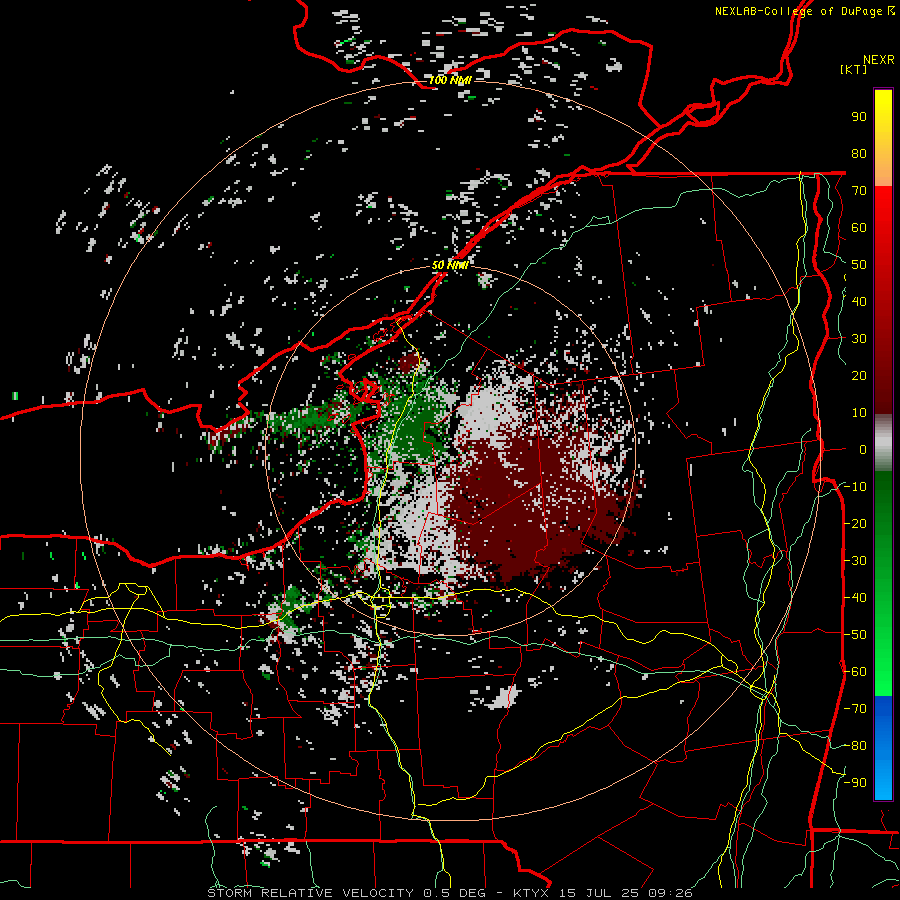Pick the gray zero-velocity segment of the color bar
The width and height of the screenshot is (900, 900).
coord(883,443)
